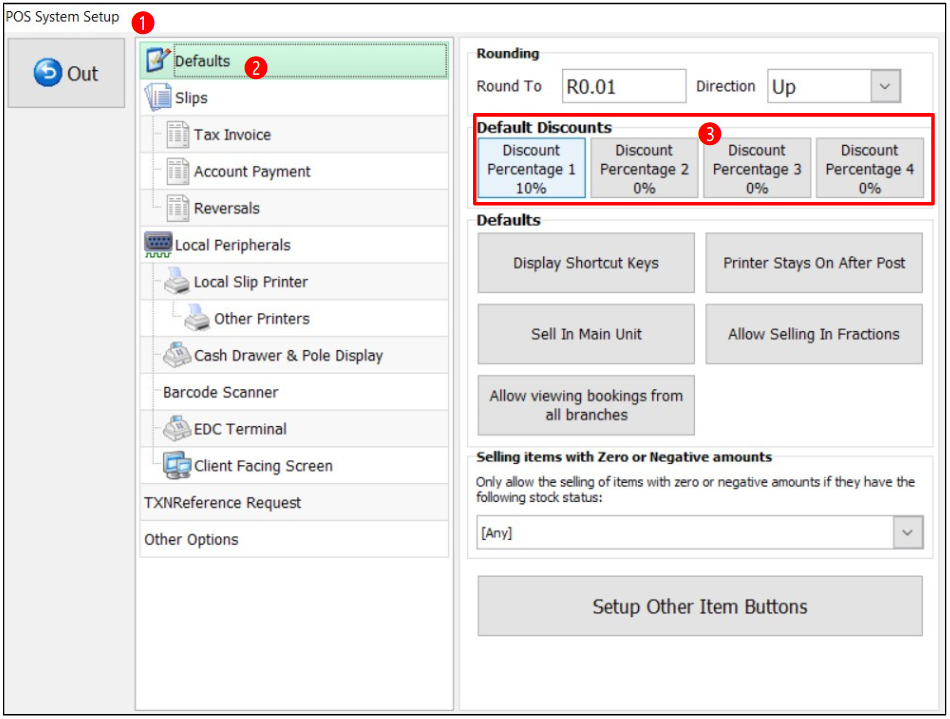The height and width of the screenshot is (719, 950).
Task: Click the Round To input field
Action: click(x=624, y=86)
